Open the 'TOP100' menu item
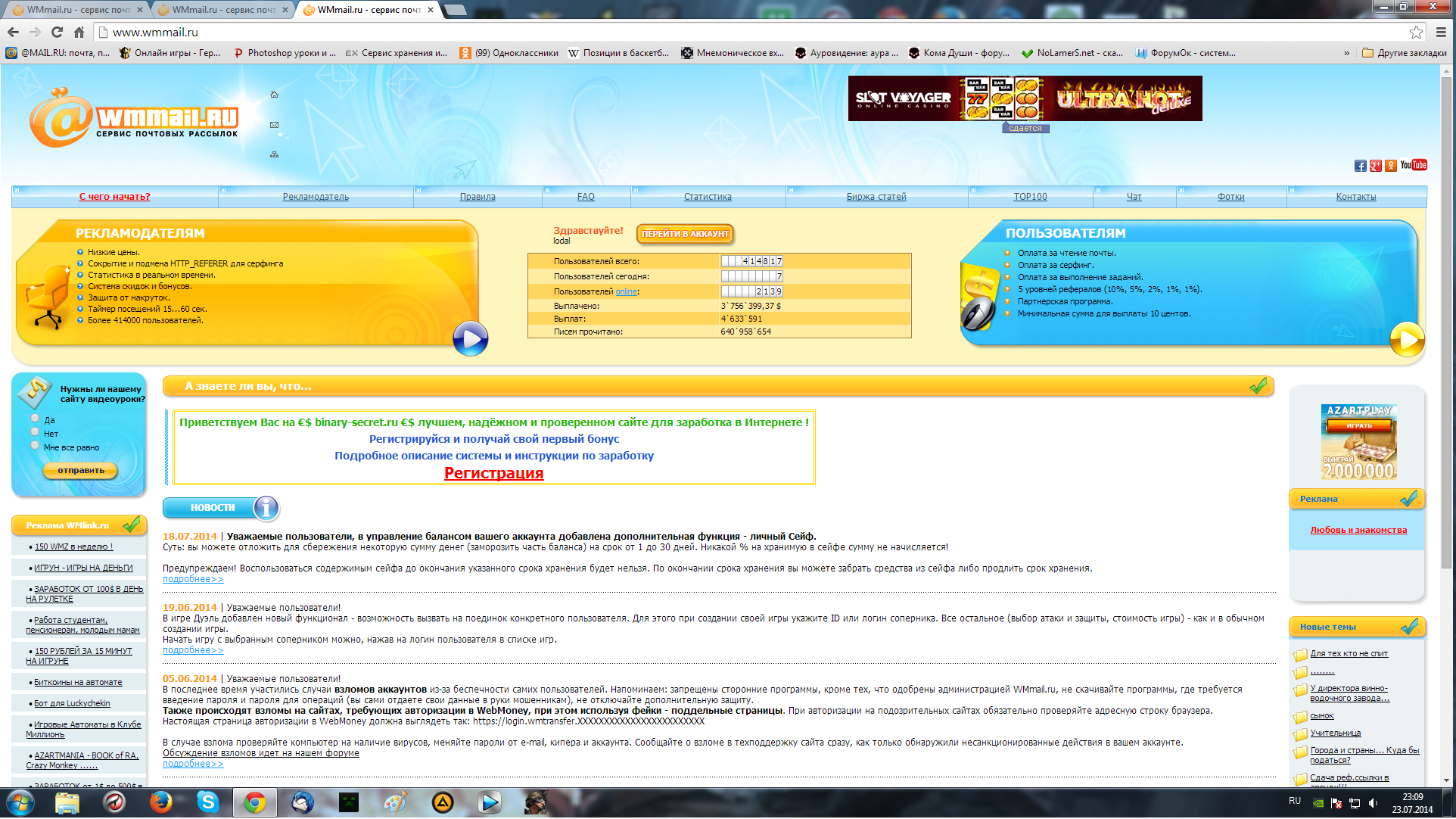Image resolution: width=1456 pixels, height=819 pixels. pyautogui.click(x=1030, y=197)
